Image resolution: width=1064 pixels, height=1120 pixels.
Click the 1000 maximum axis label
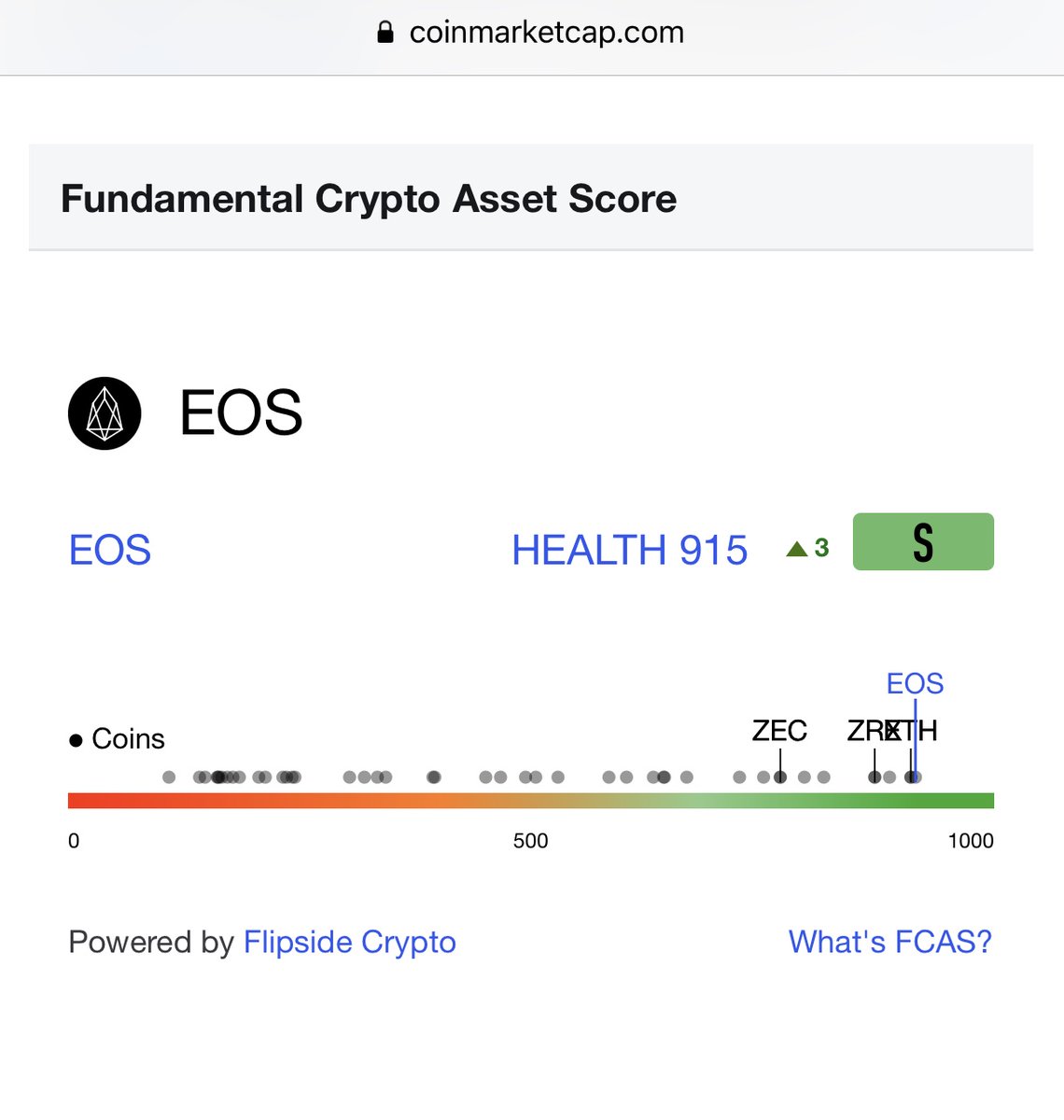click(x=970, y=841)
